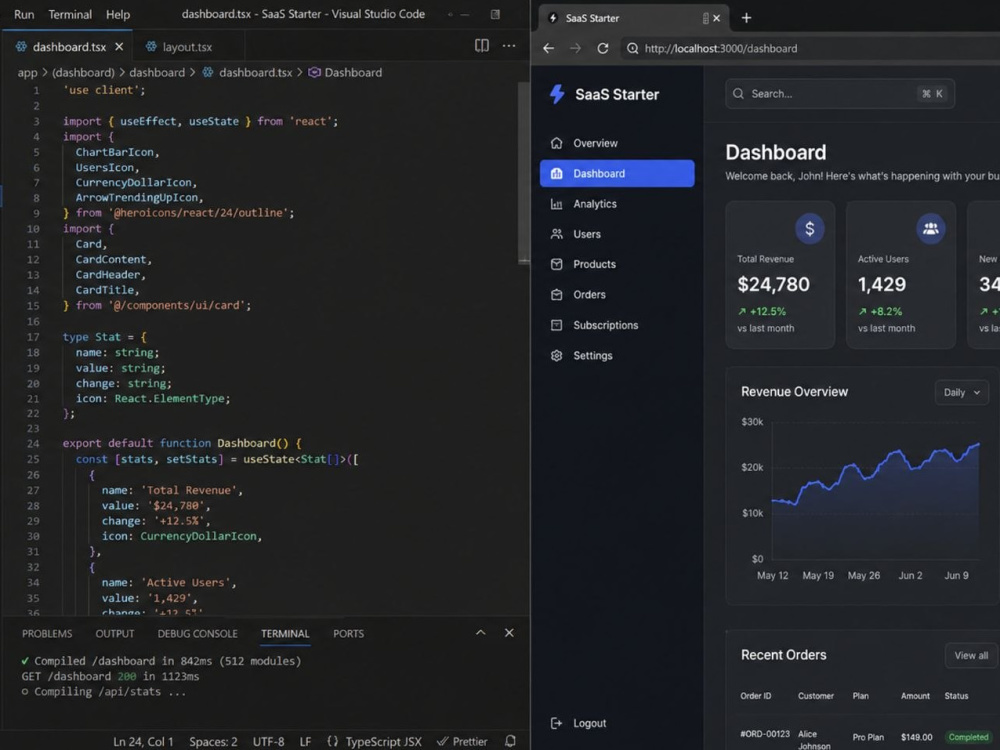
Task: Click the $24,780 revenue value
Action: (773, 284)
